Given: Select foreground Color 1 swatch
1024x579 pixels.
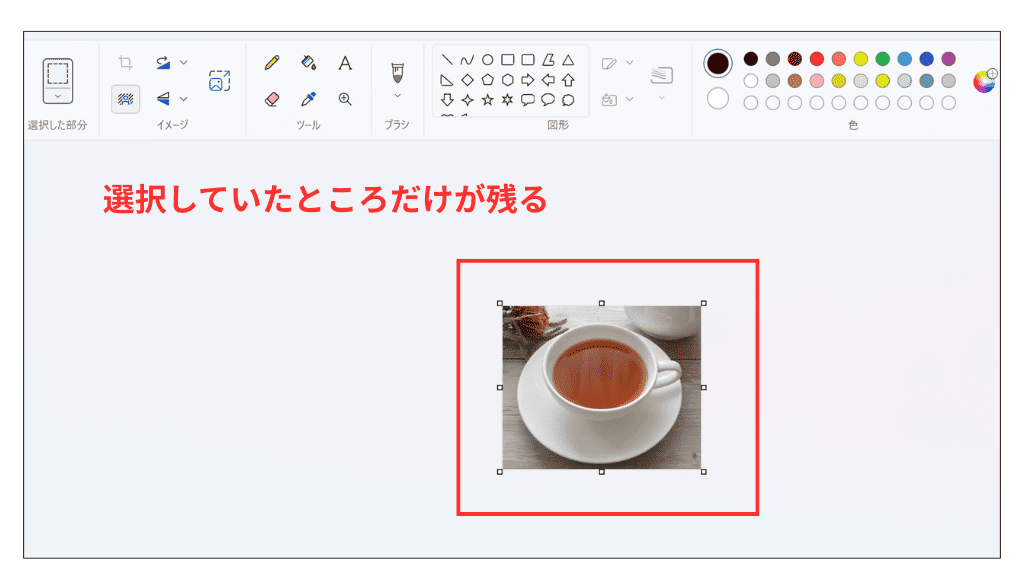Looking at the screenshot, I should tap(717, 61).
